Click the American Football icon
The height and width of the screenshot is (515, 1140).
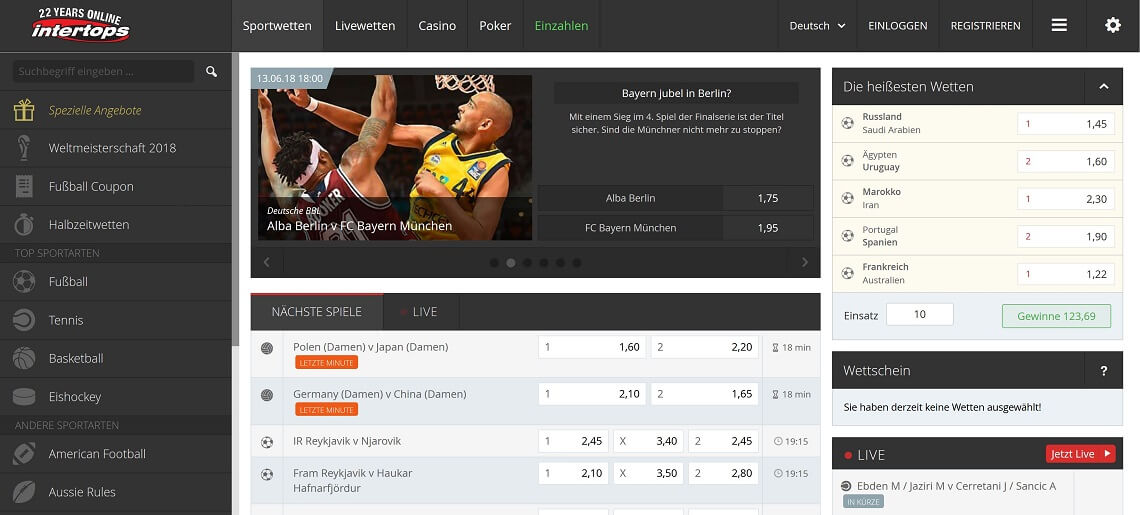(24, 453)
